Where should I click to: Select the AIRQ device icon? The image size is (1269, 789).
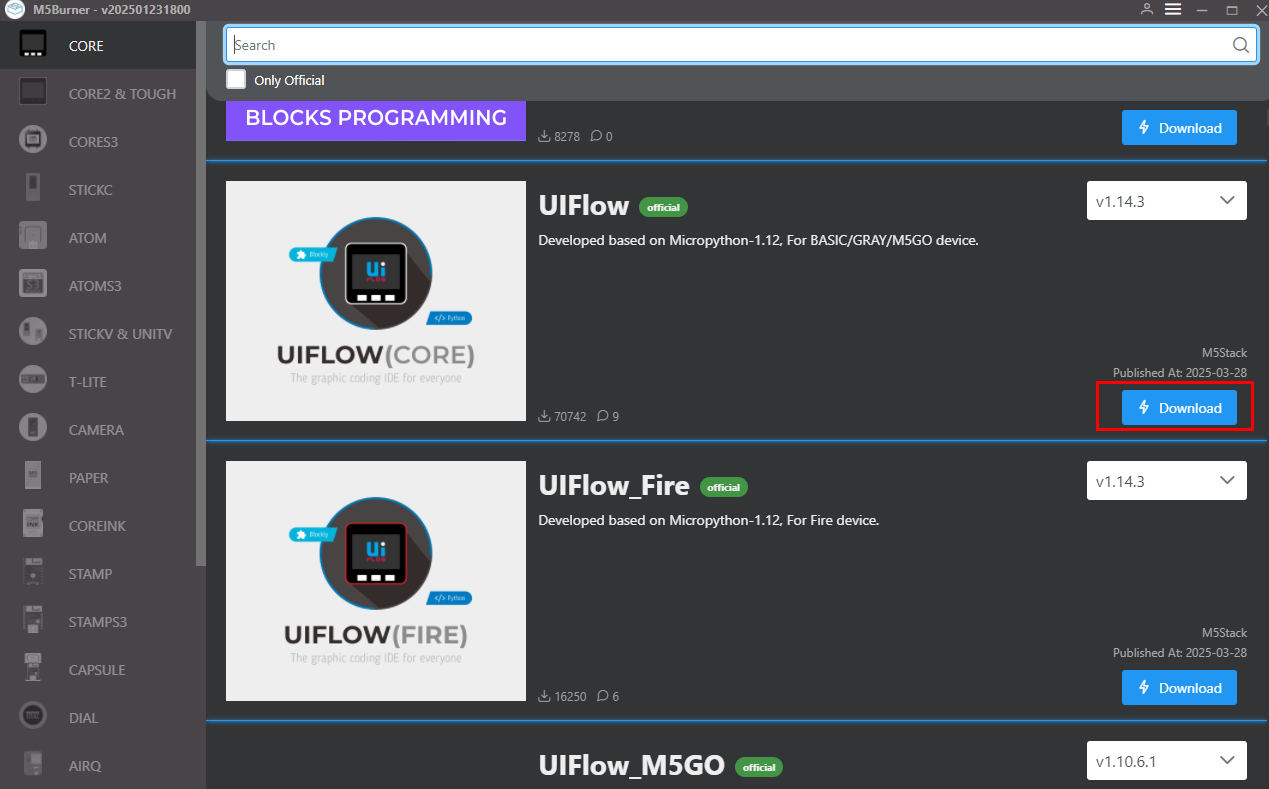tap(33, 765)
